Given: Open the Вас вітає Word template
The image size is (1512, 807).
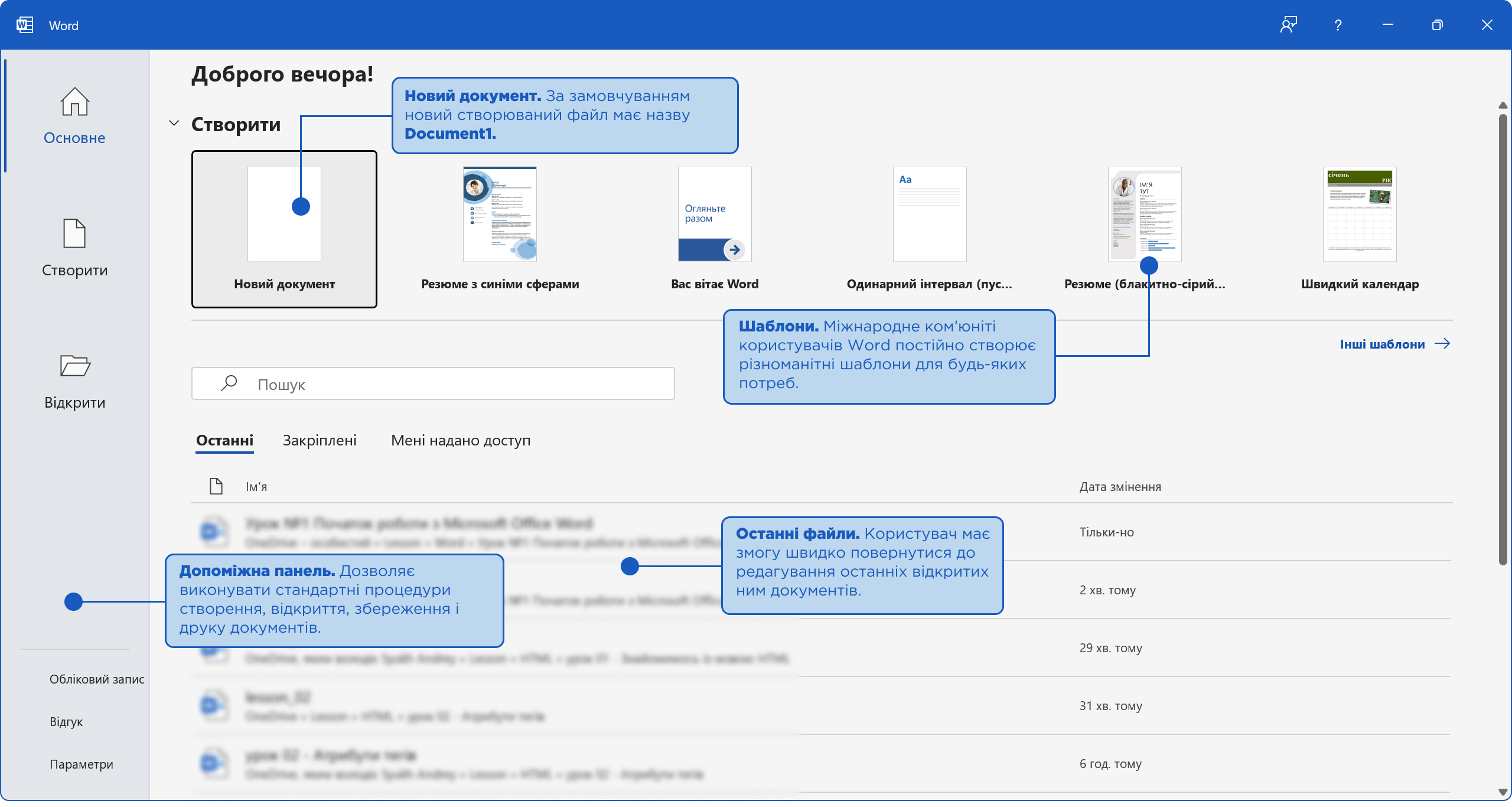Looking at the screenshot, I should click(x=715, y=214).
